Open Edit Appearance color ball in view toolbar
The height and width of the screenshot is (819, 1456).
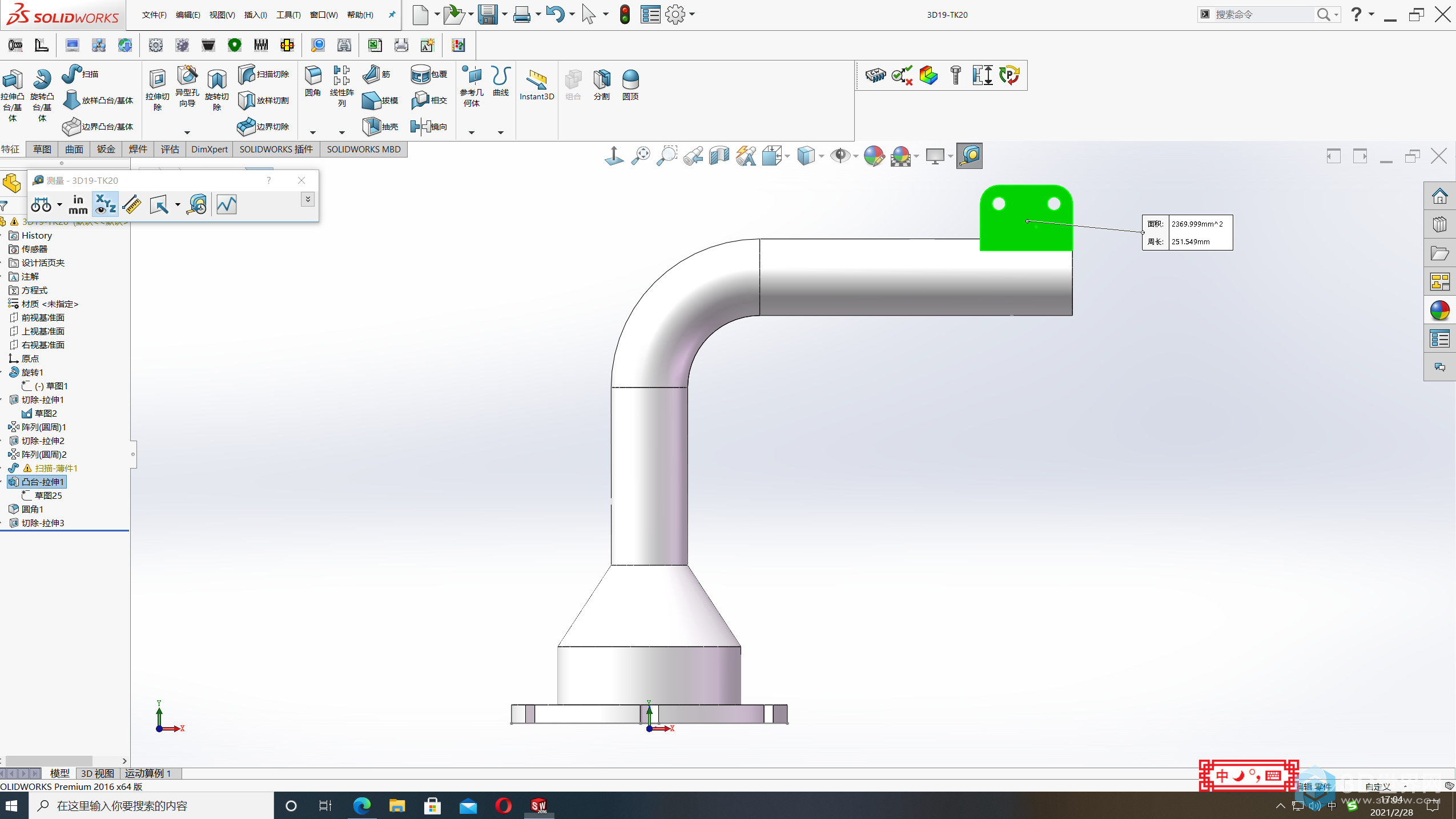click(x=874, y=156)
